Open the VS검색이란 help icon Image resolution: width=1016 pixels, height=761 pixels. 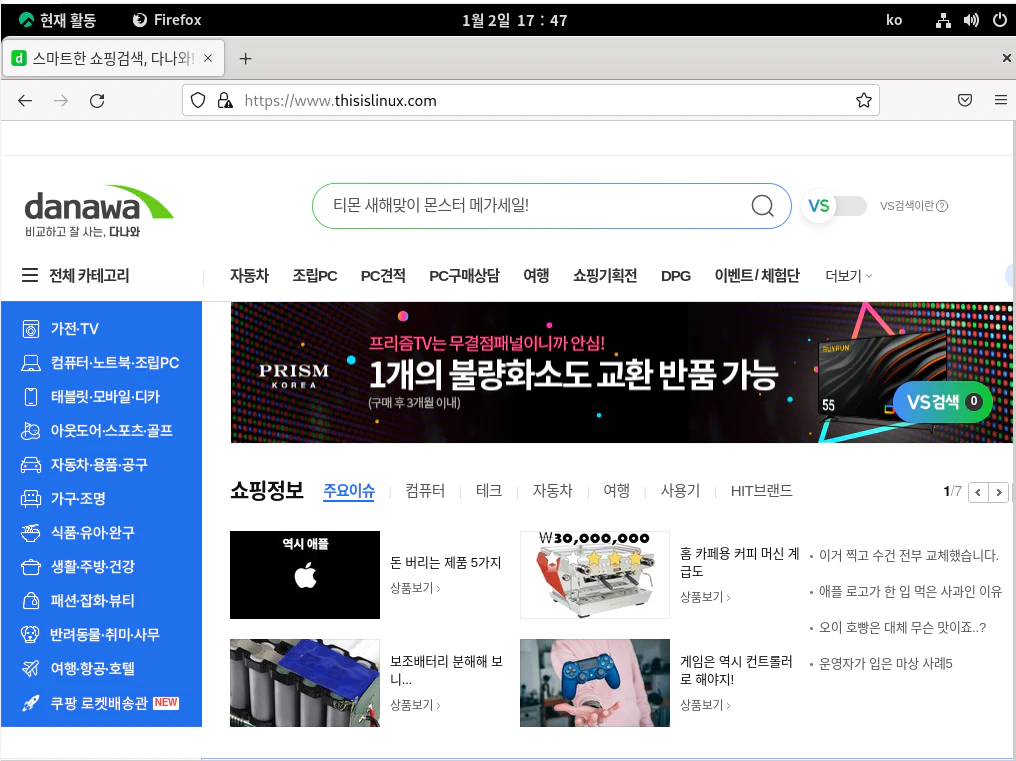(x=942, y=206)
